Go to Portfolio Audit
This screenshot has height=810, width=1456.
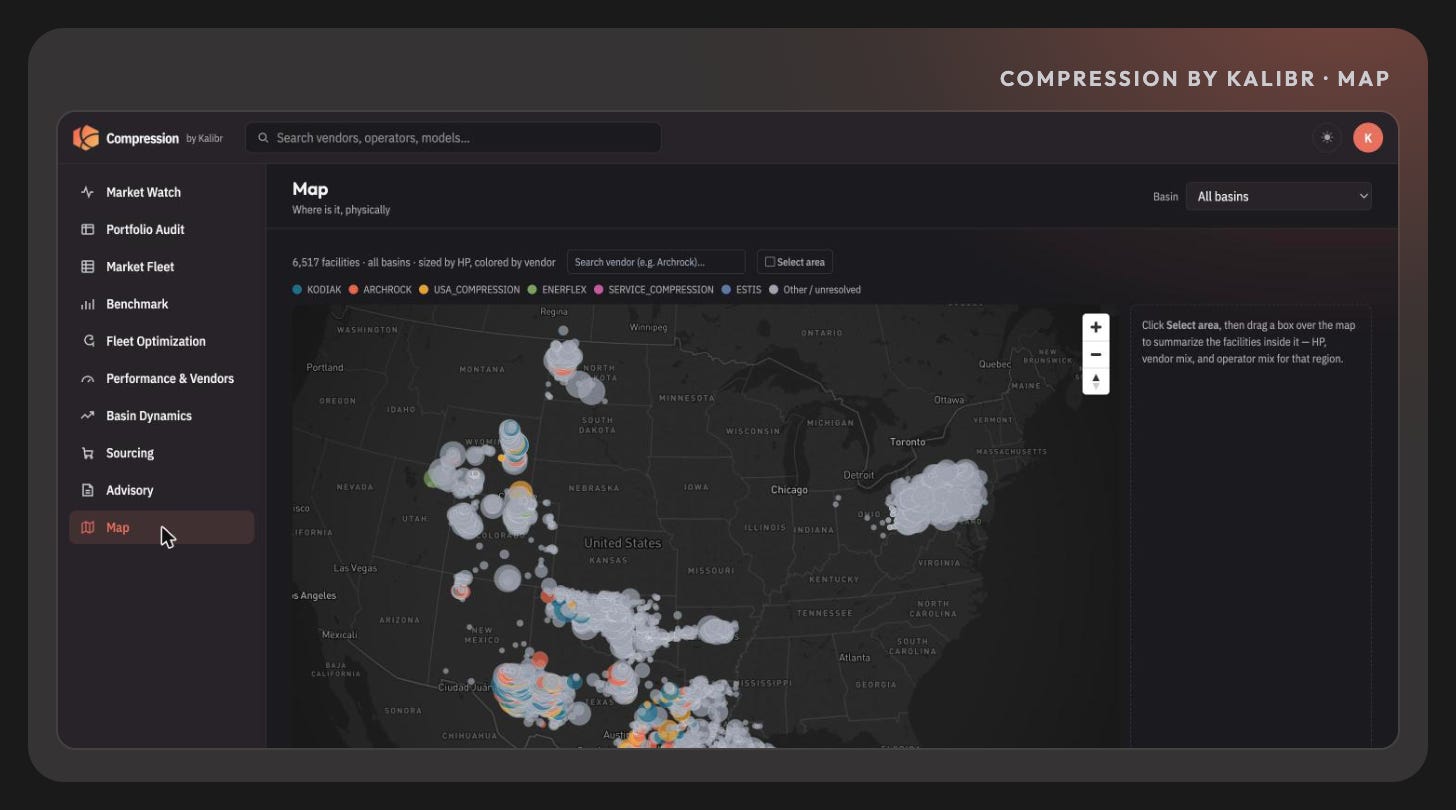[x=162, y=229]
